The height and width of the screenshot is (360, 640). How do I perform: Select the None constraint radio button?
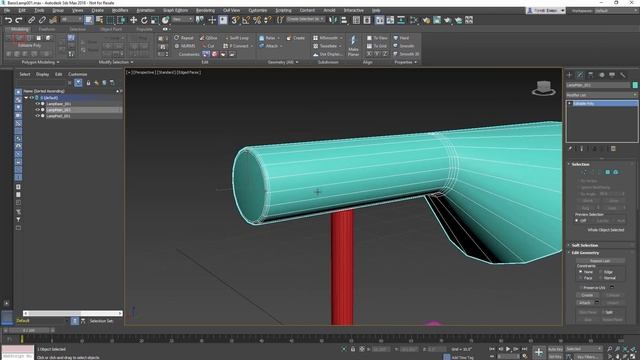click(x=580, y=271)
